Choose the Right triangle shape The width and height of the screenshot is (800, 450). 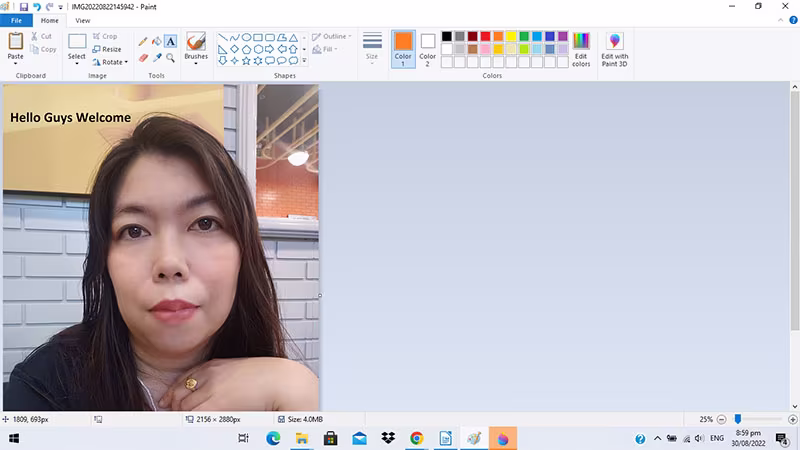pyautogui.click(x=222, y=49)
